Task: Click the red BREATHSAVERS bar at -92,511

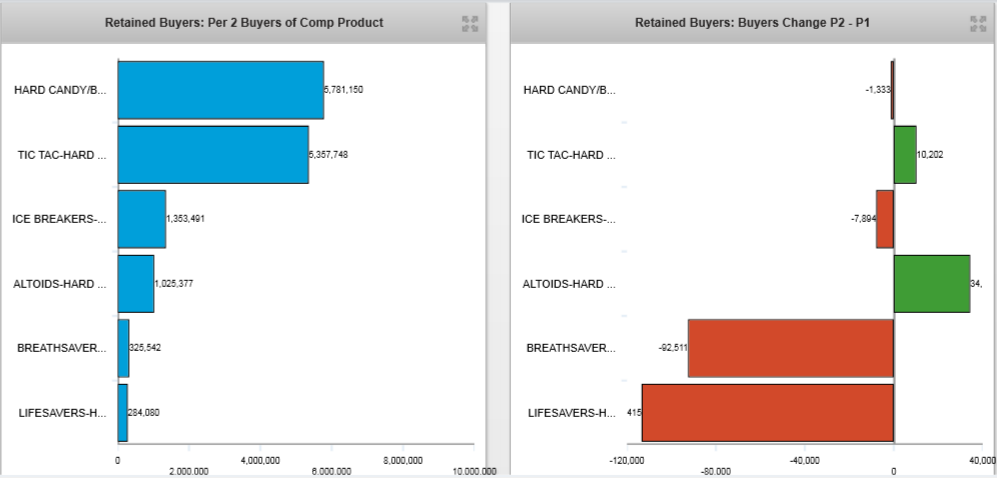Action: point(790,348)
